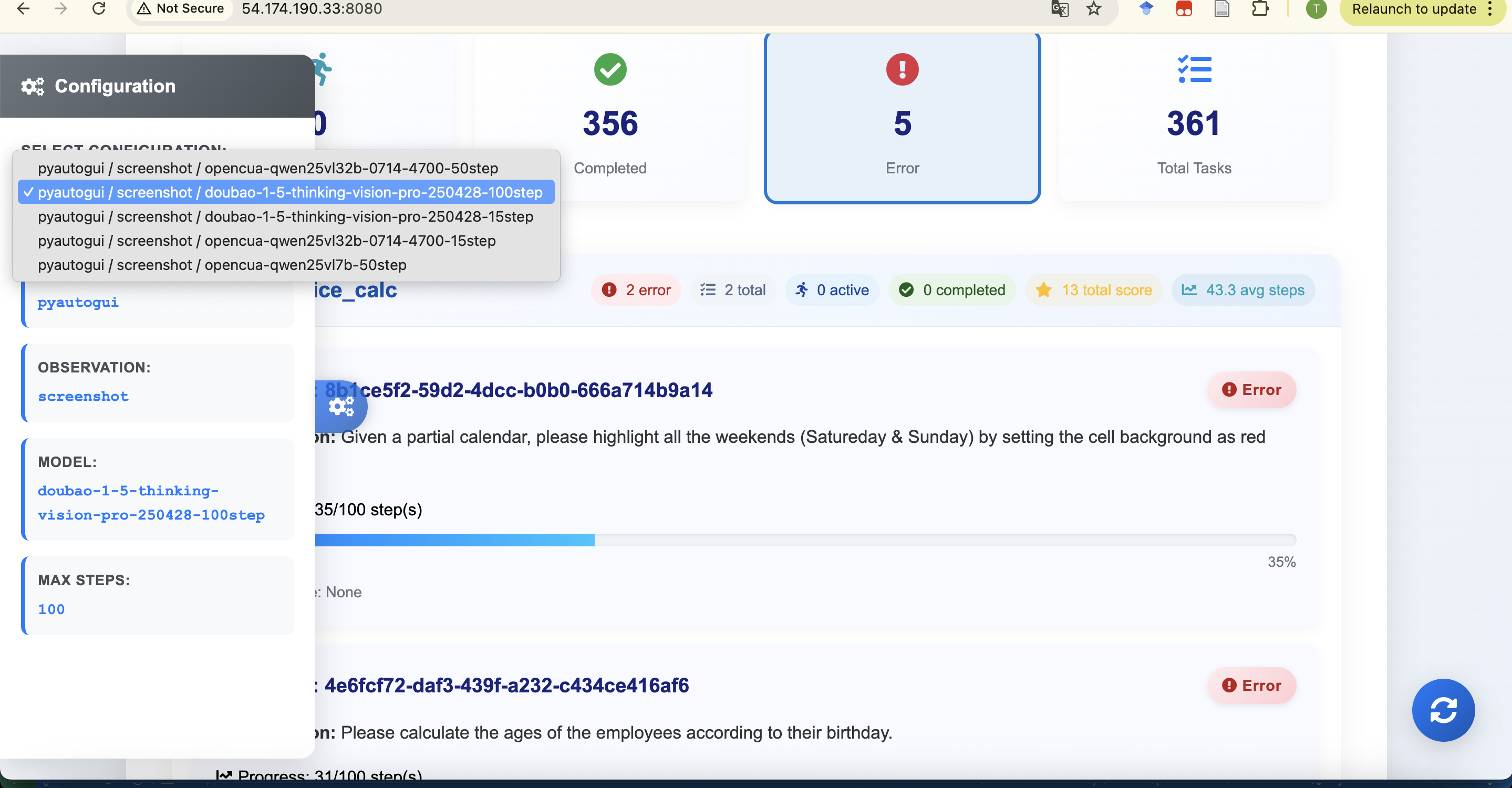
Task: Click the 2 error badge
Action: pyautogui.click(x=637, y=290)
